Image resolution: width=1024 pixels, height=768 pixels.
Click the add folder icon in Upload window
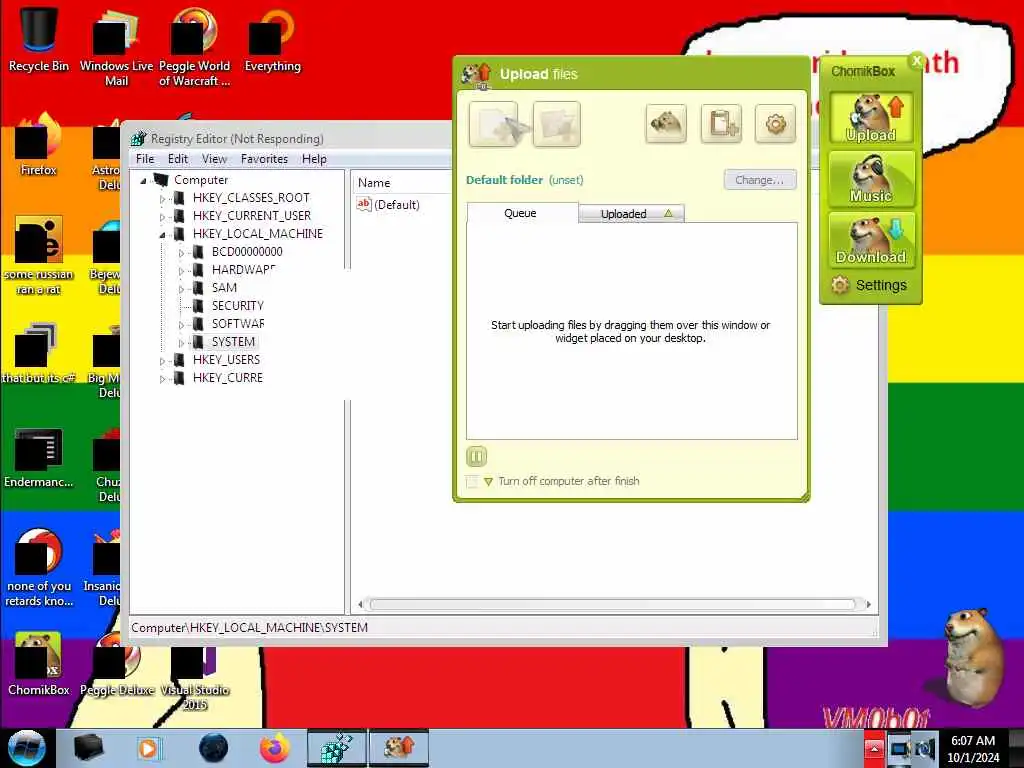(556, 123)
